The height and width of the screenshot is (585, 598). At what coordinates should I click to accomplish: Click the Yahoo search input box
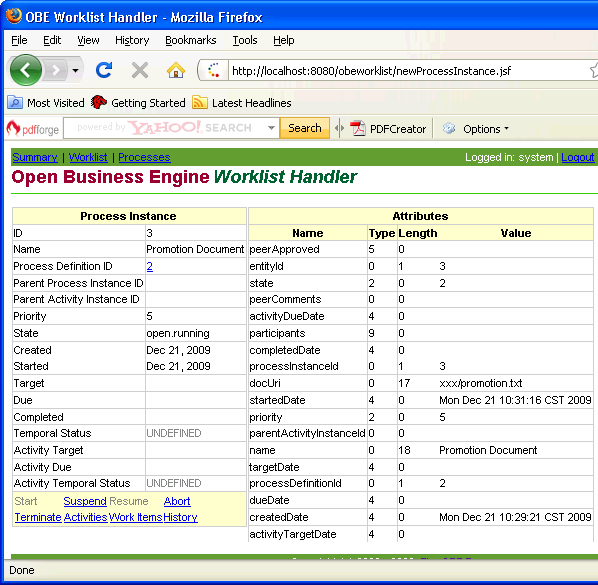point(165,128)
